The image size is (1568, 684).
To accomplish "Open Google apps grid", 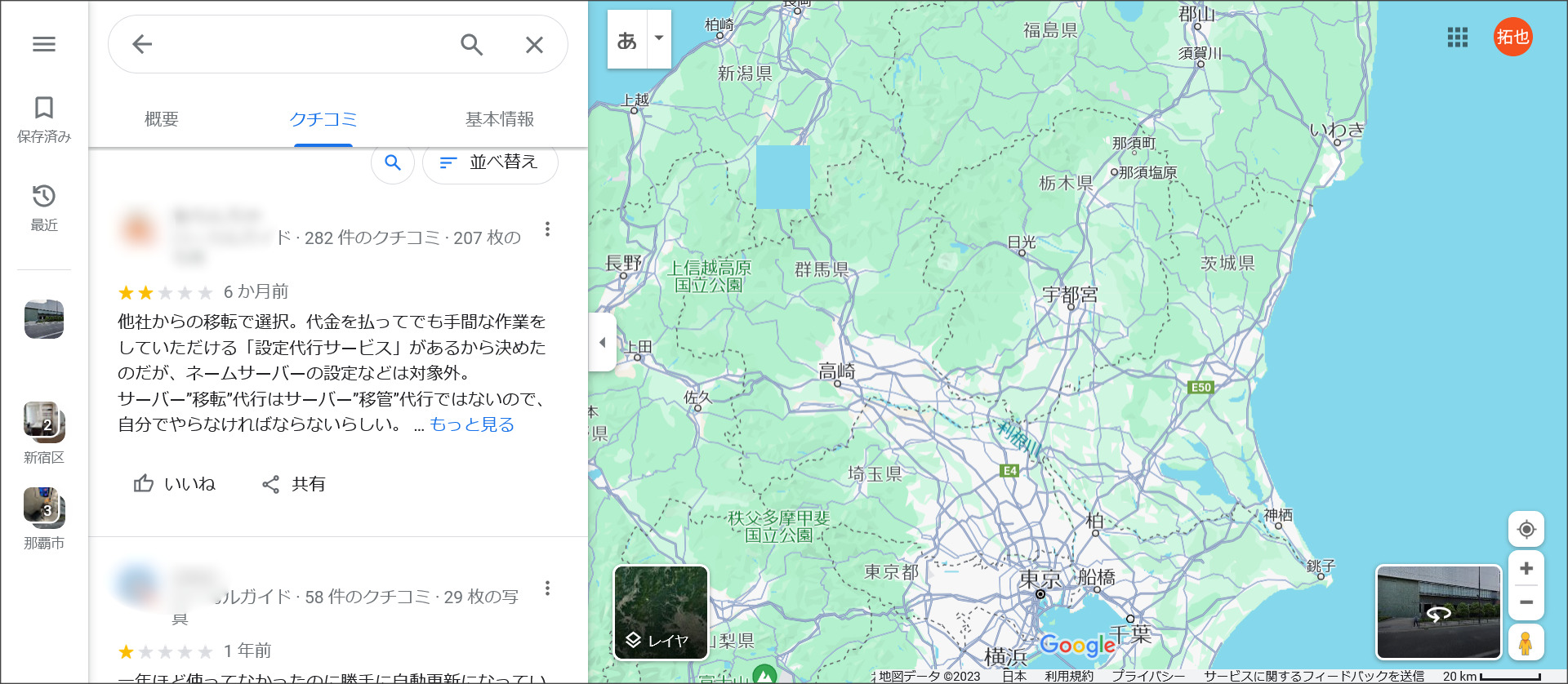I will (x=1458, y=38).
